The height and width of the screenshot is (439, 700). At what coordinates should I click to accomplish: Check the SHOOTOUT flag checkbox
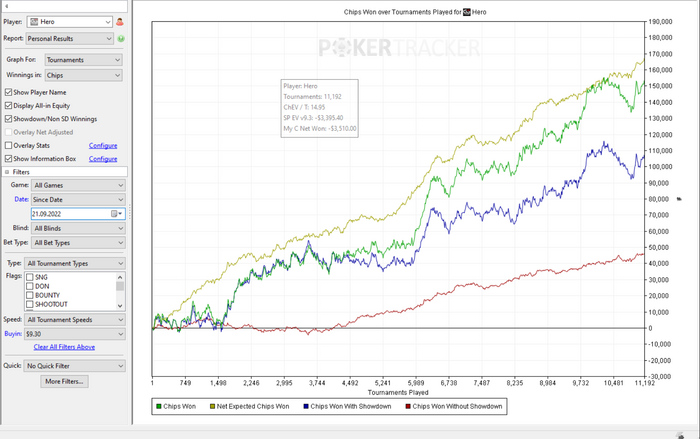pos(30,304)
